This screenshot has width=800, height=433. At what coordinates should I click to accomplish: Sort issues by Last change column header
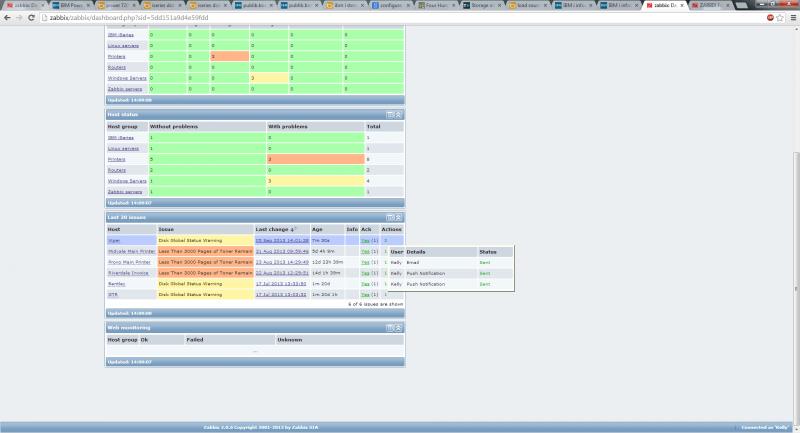275,230
